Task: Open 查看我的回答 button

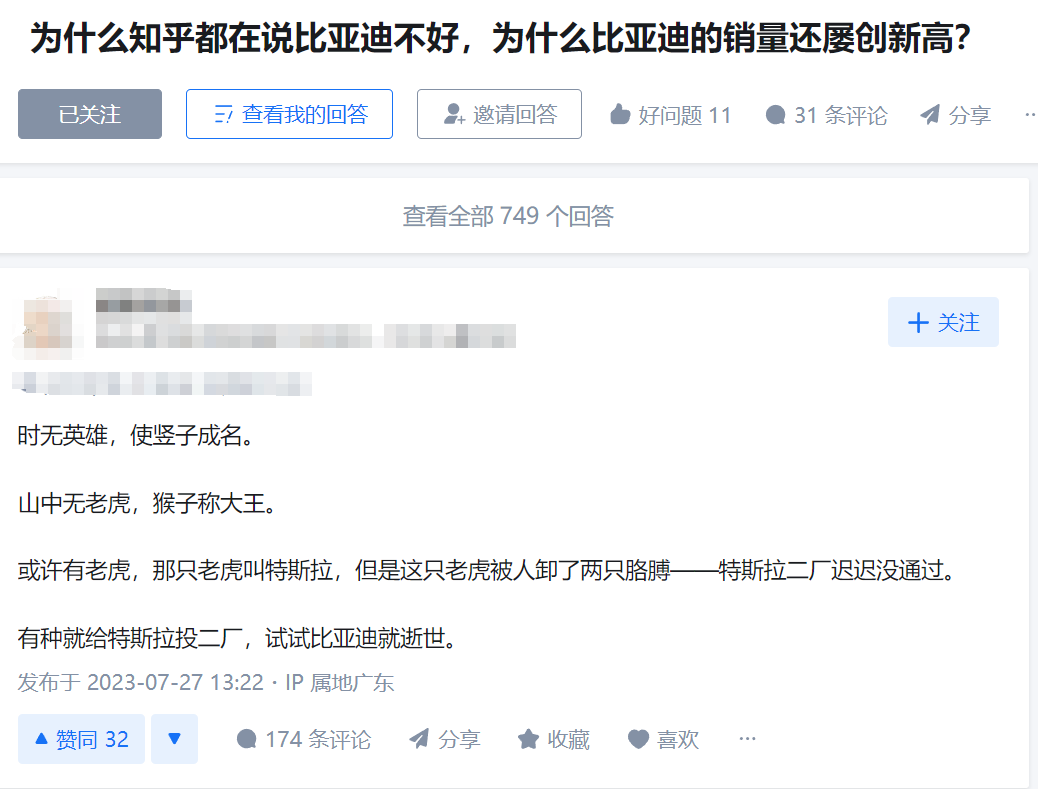Action: [289, 114]
